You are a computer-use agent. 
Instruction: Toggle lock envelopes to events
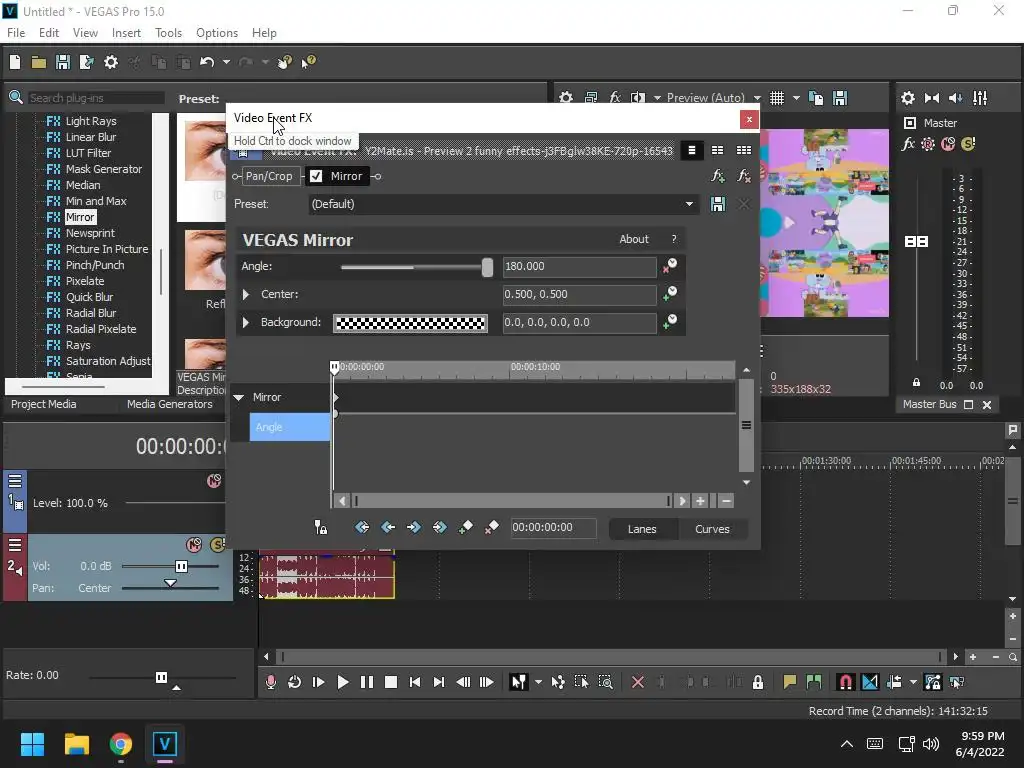(933, 682)
